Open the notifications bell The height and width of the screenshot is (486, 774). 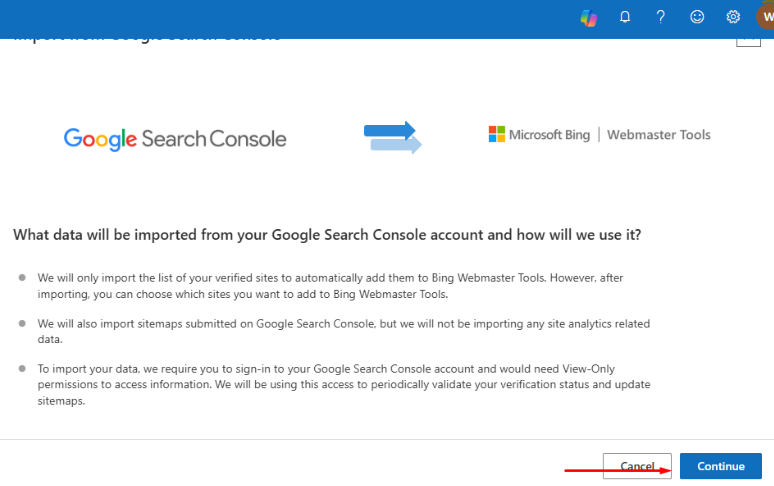[625, 17]
